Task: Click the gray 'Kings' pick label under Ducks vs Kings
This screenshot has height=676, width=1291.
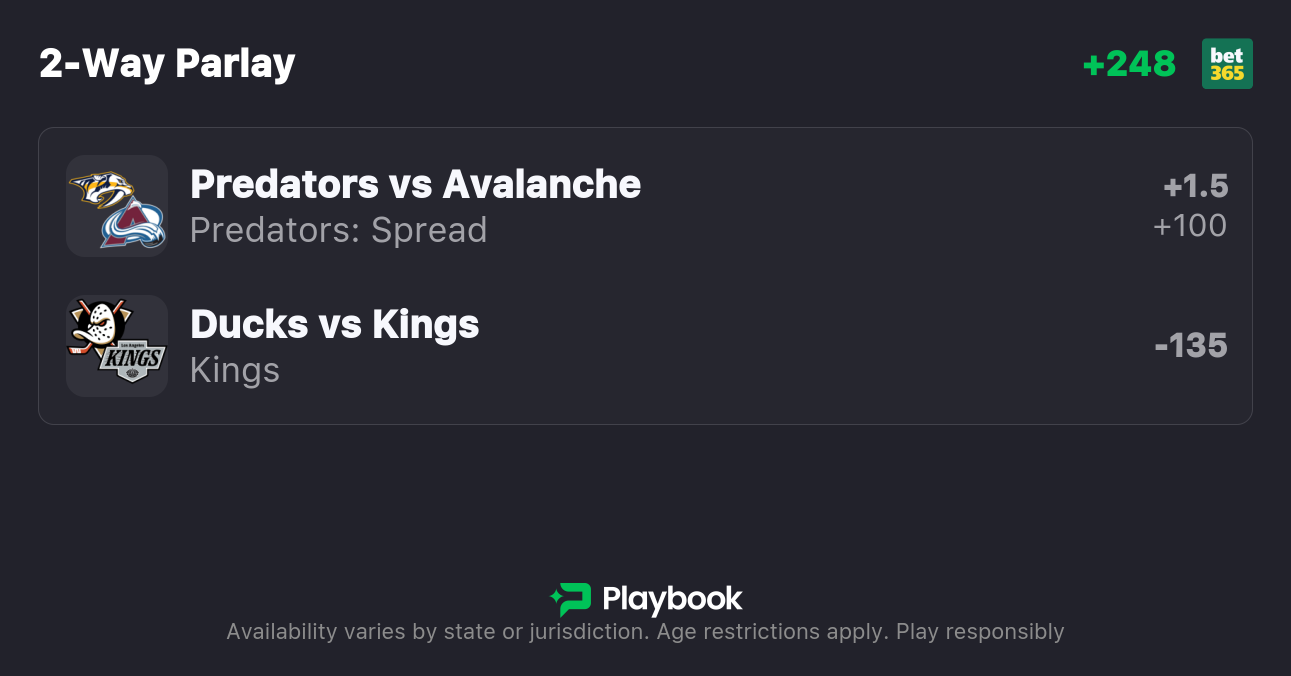Action: tap(235, 370)
